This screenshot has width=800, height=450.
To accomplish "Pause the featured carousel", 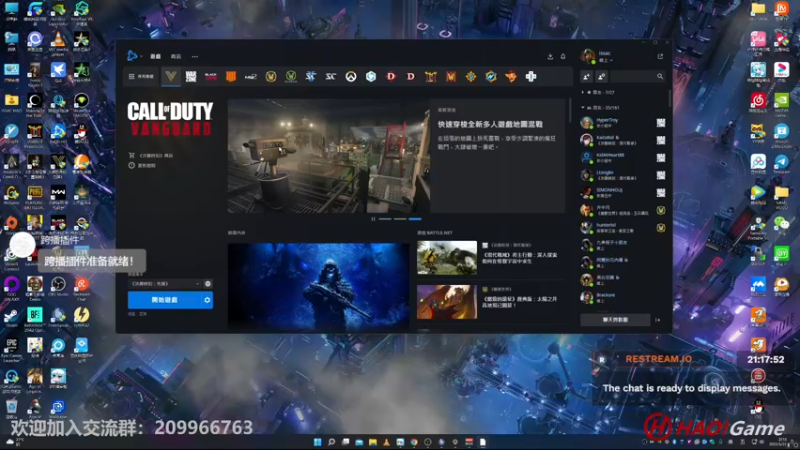I will click(373, 219).
